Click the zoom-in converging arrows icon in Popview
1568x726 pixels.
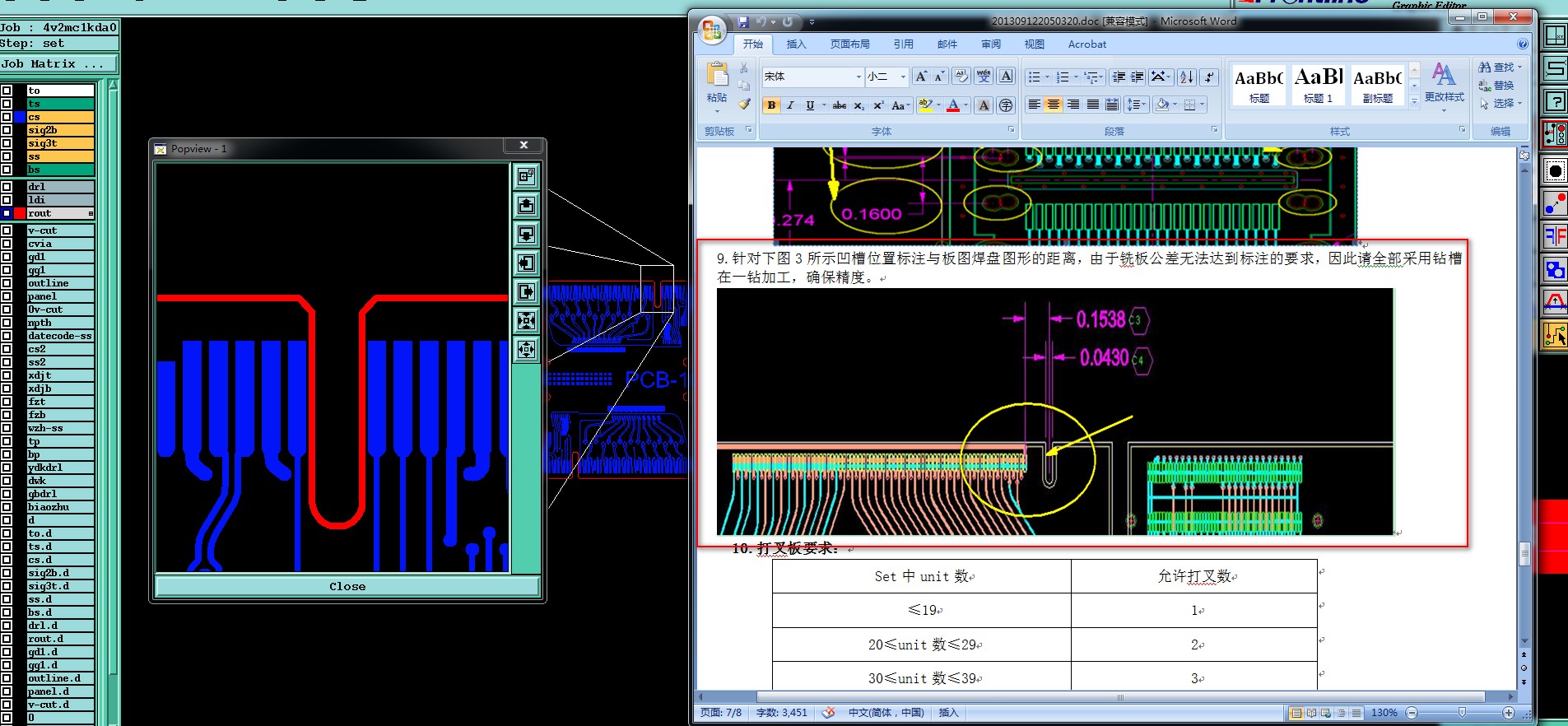[526, 320]
